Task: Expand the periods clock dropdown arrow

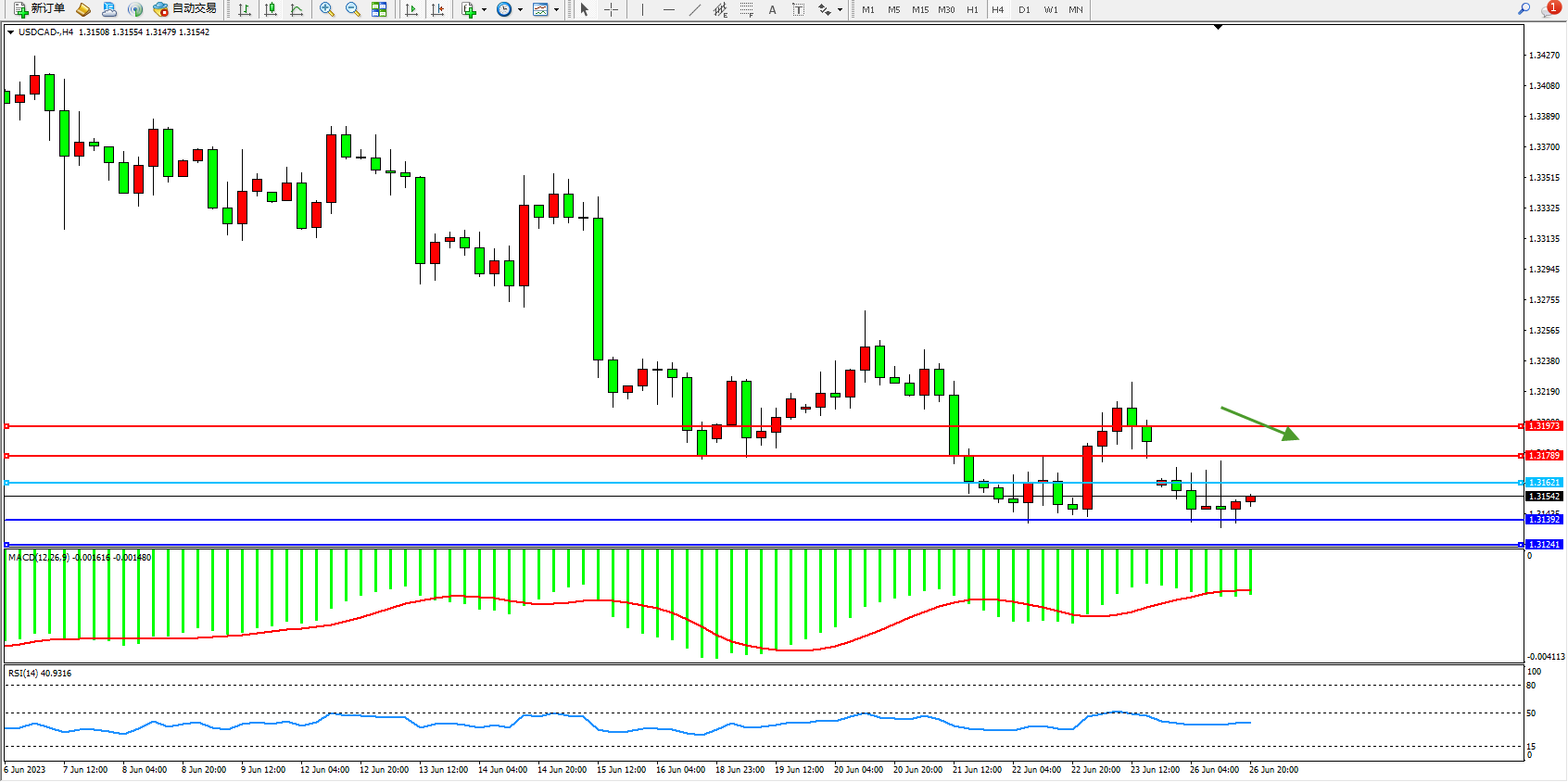Action: point(520,10)
